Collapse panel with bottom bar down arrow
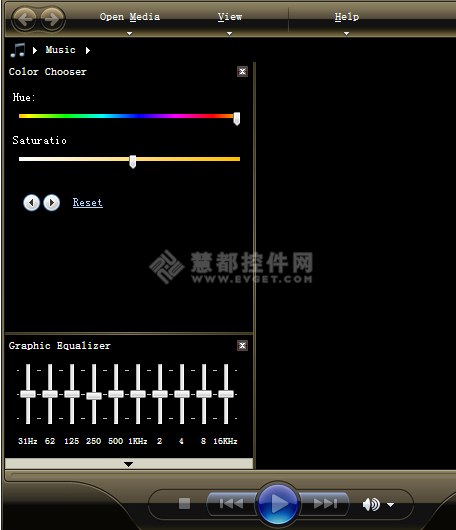Image resolution: width=456 pixels, height=530 pixels. (128, 464)
